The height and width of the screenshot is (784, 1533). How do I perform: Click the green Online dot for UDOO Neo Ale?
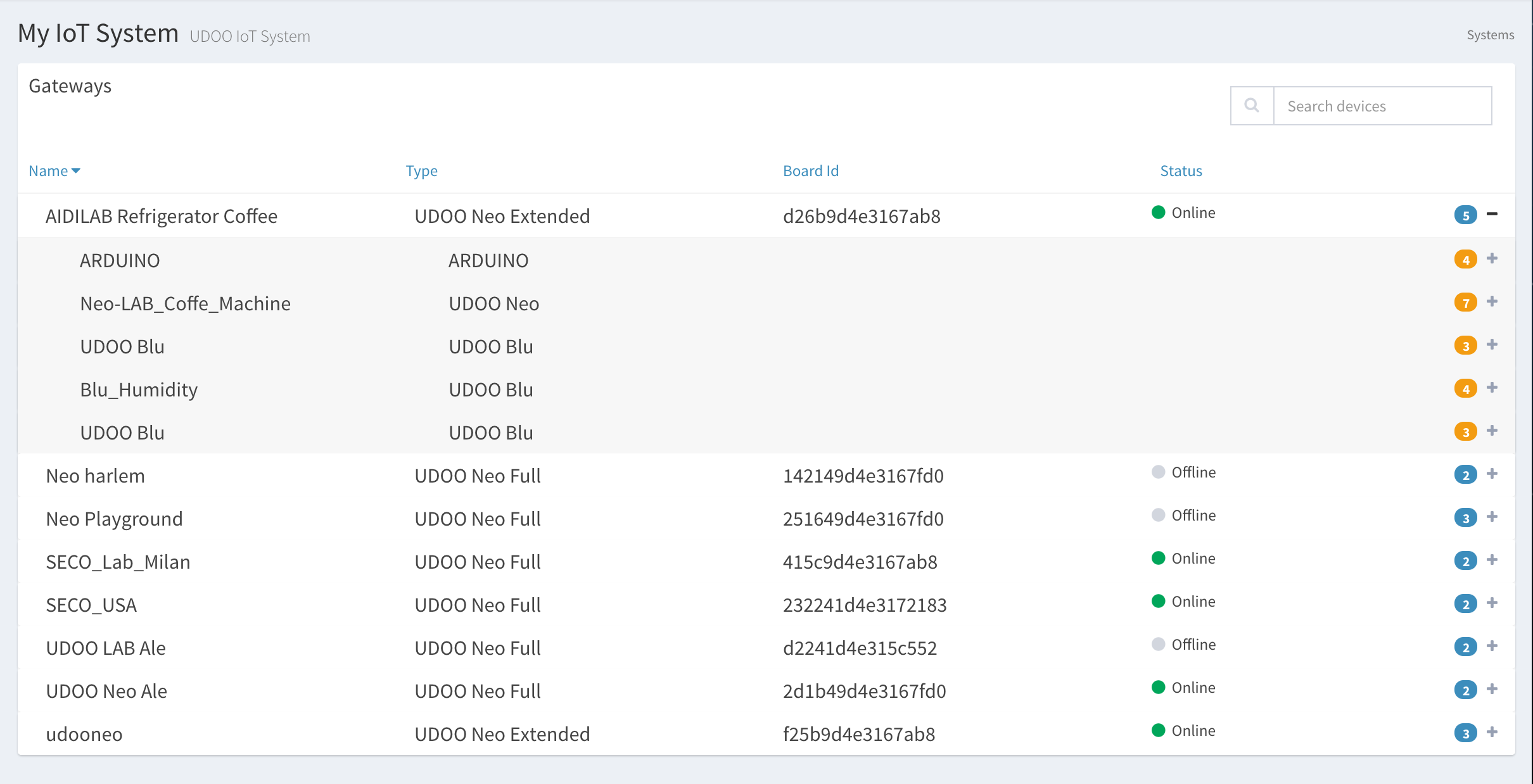1158,687
